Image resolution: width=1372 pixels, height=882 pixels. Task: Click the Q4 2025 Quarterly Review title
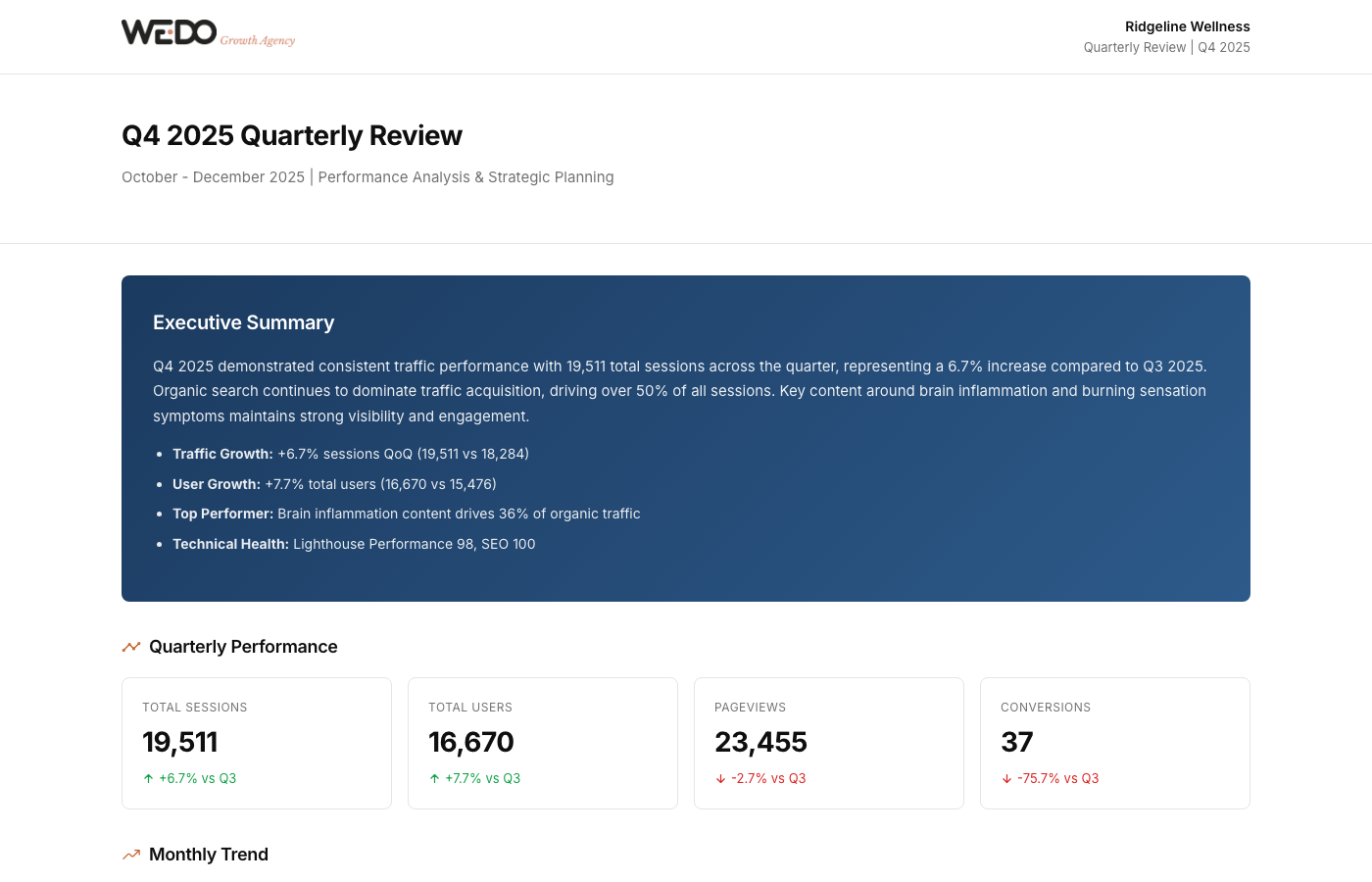point(292,135)
